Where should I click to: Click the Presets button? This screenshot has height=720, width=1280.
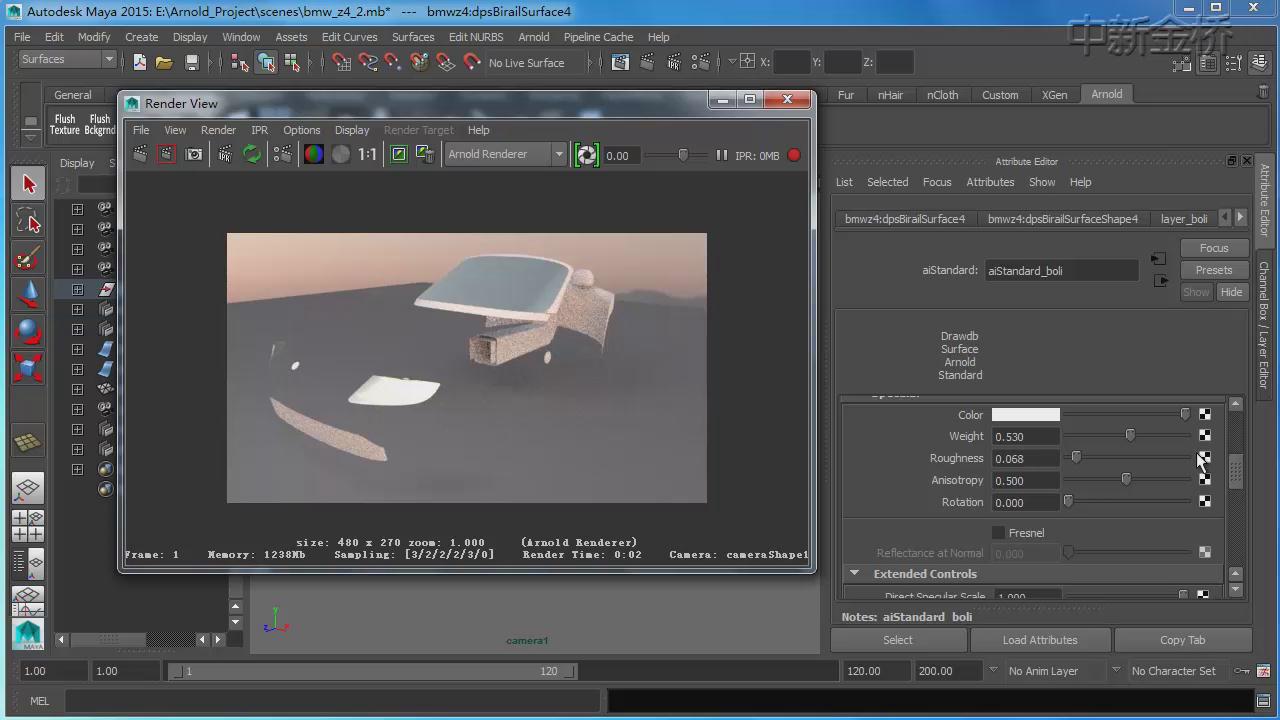point(1214,270)
